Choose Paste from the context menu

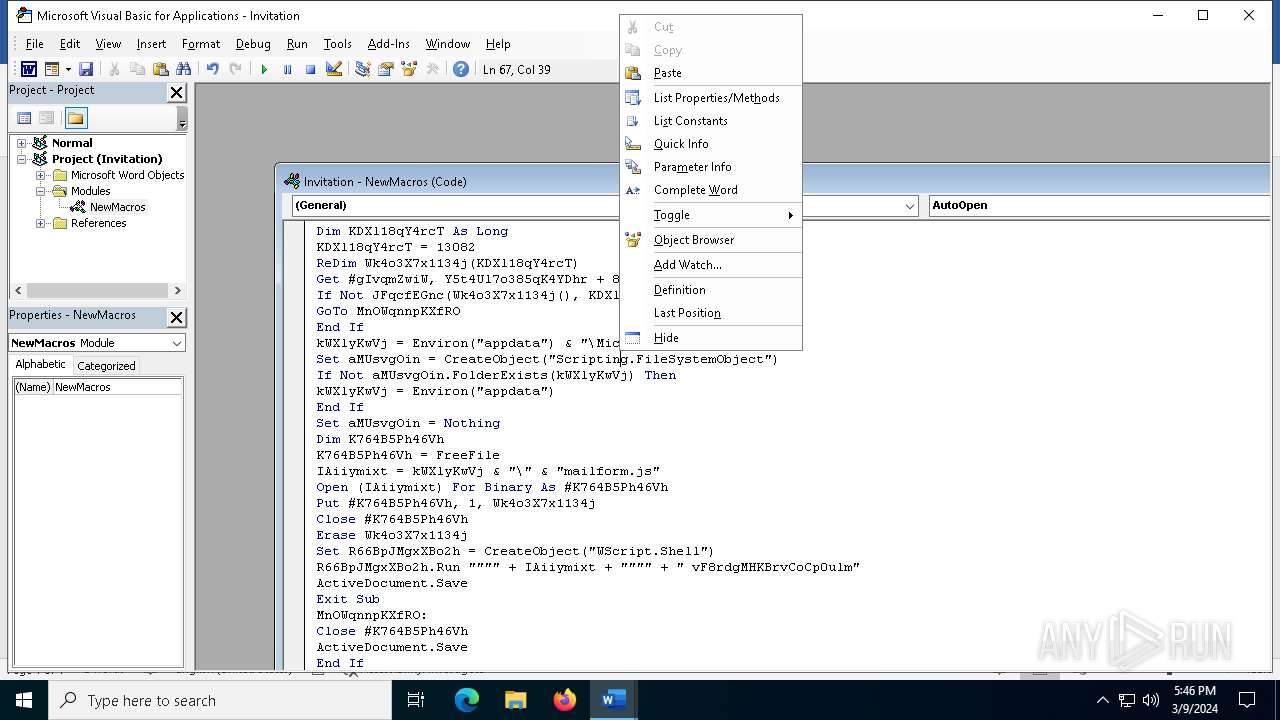coord(711,73)
